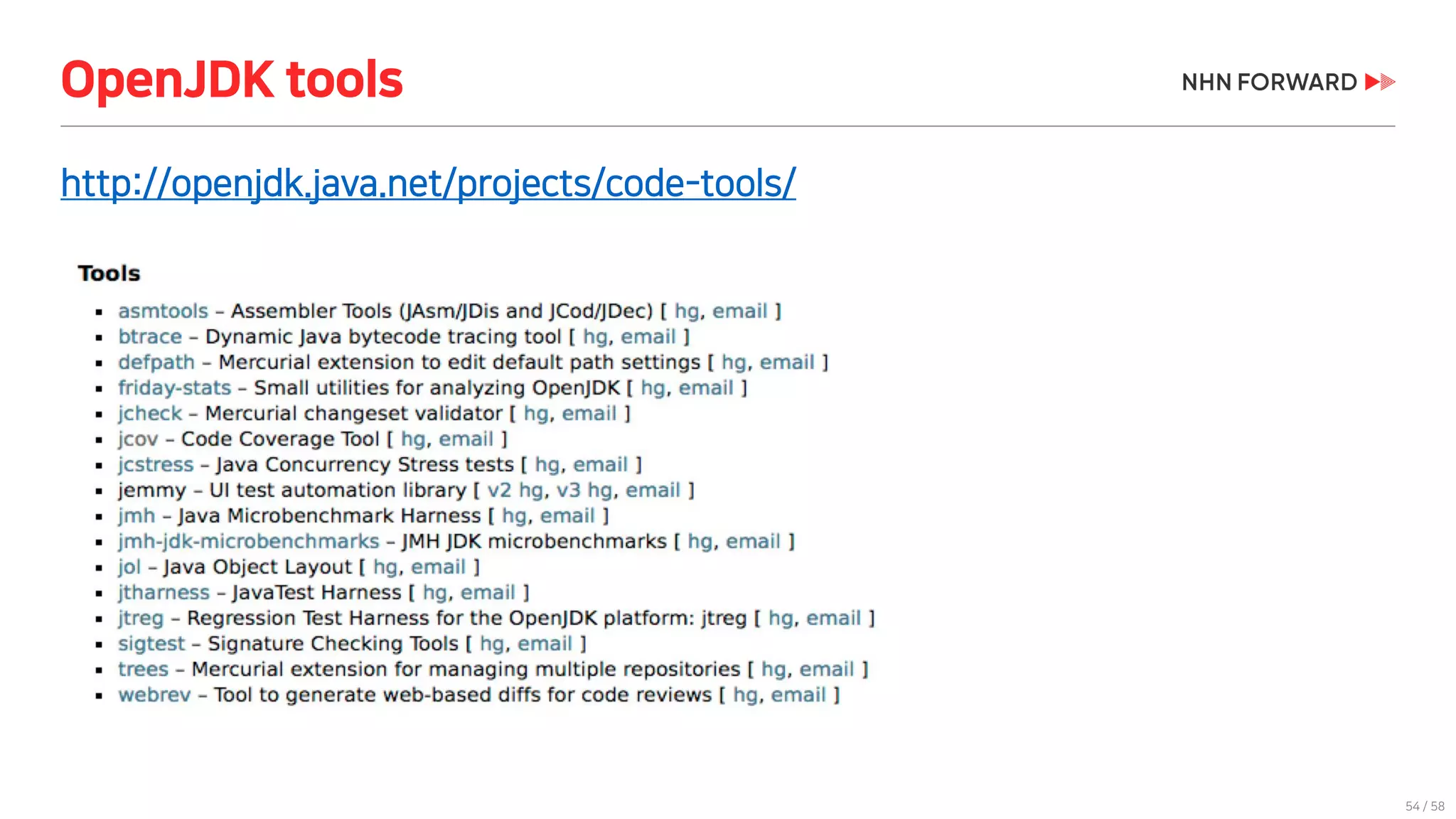Screen dimensions: 1456x819
Task: Click email link in sigtest row
Action: click(x=545, y=644)
